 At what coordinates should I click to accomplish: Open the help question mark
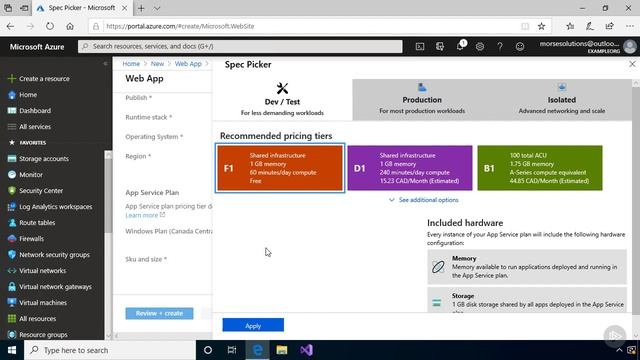[x=500, y=47]
